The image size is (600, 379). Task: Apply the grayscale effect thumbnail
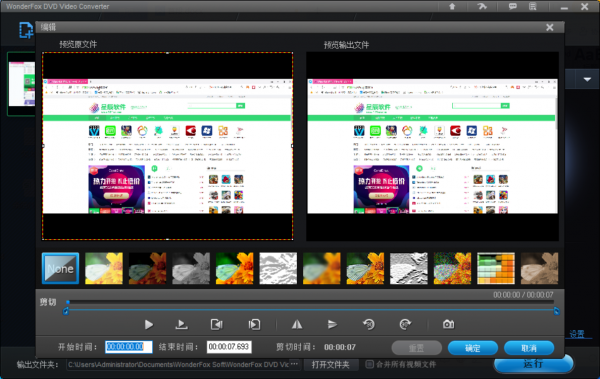191,268
